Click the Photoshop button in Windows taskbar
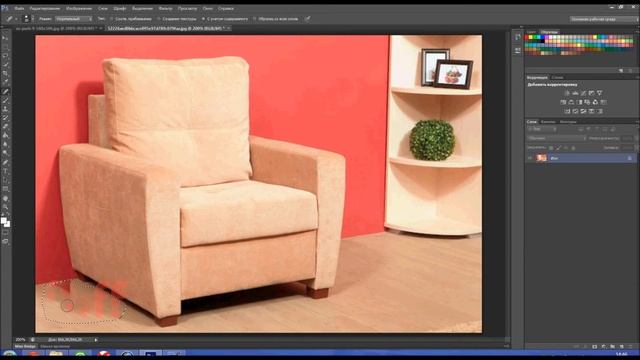The image size is (640, 360). pyautogui.click(x=150, y=354)
